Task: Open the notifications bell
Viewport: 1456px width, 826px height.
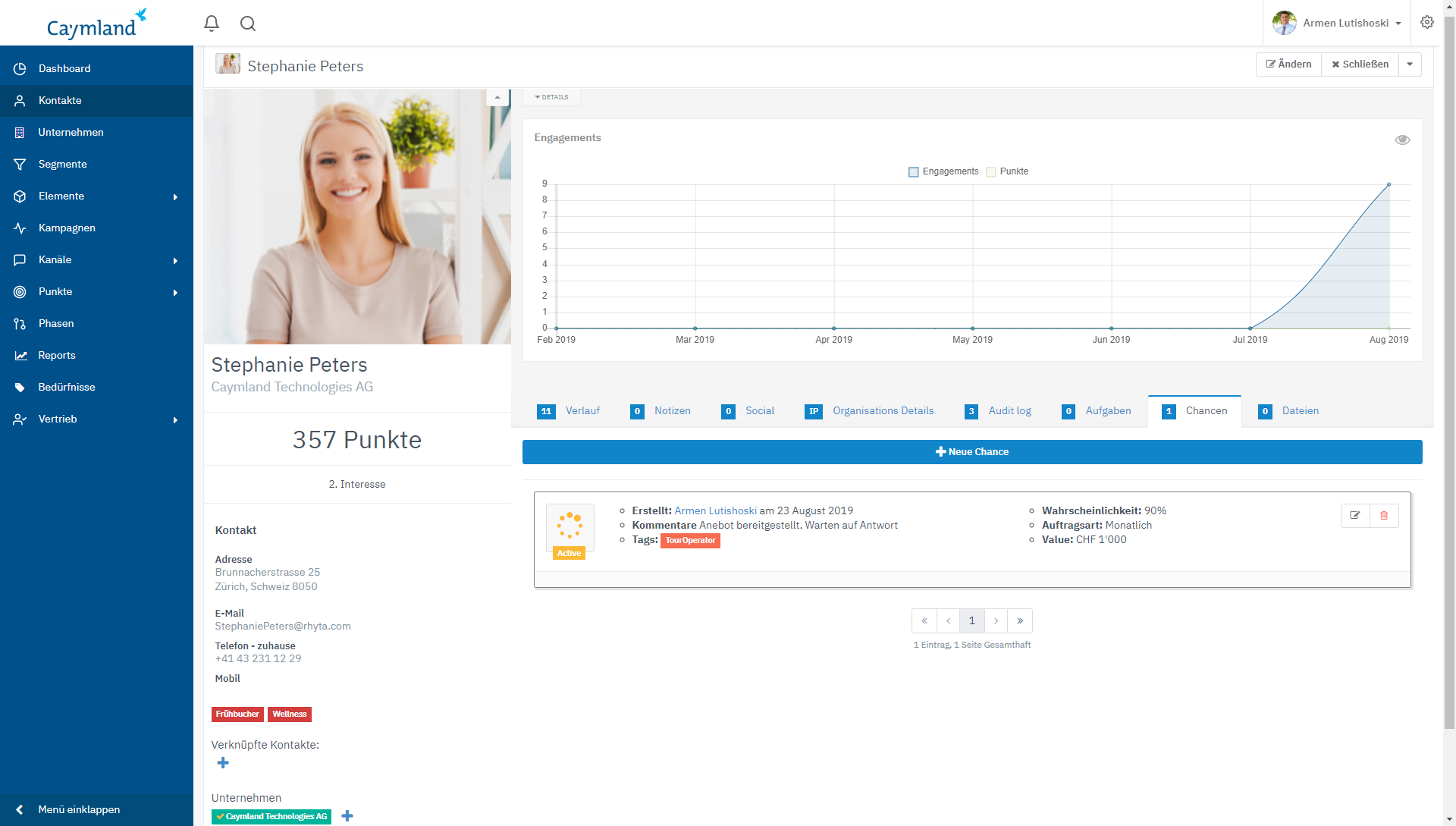Action: 212,24
